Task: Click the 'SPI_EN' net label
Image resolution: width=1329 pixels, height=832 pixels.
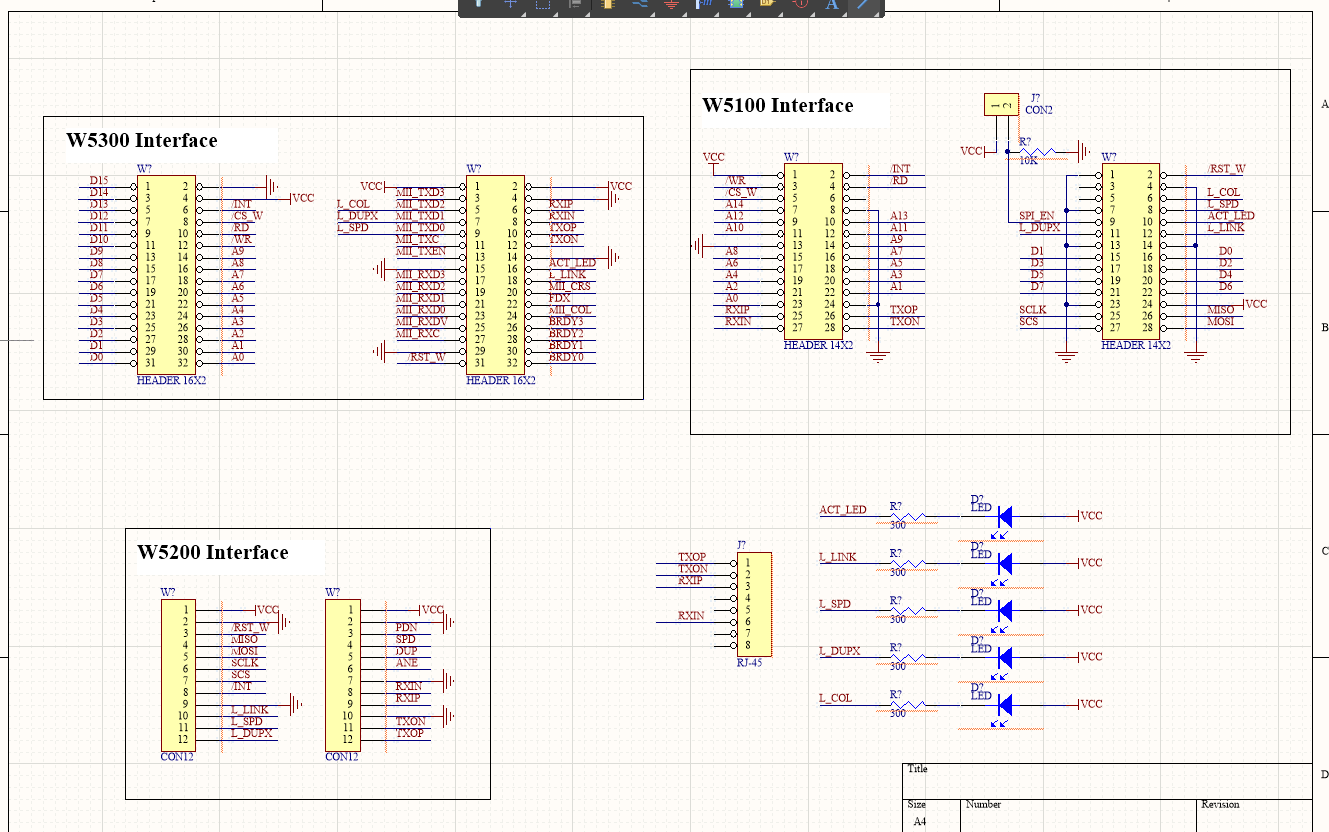Action: coord(1036,215)
